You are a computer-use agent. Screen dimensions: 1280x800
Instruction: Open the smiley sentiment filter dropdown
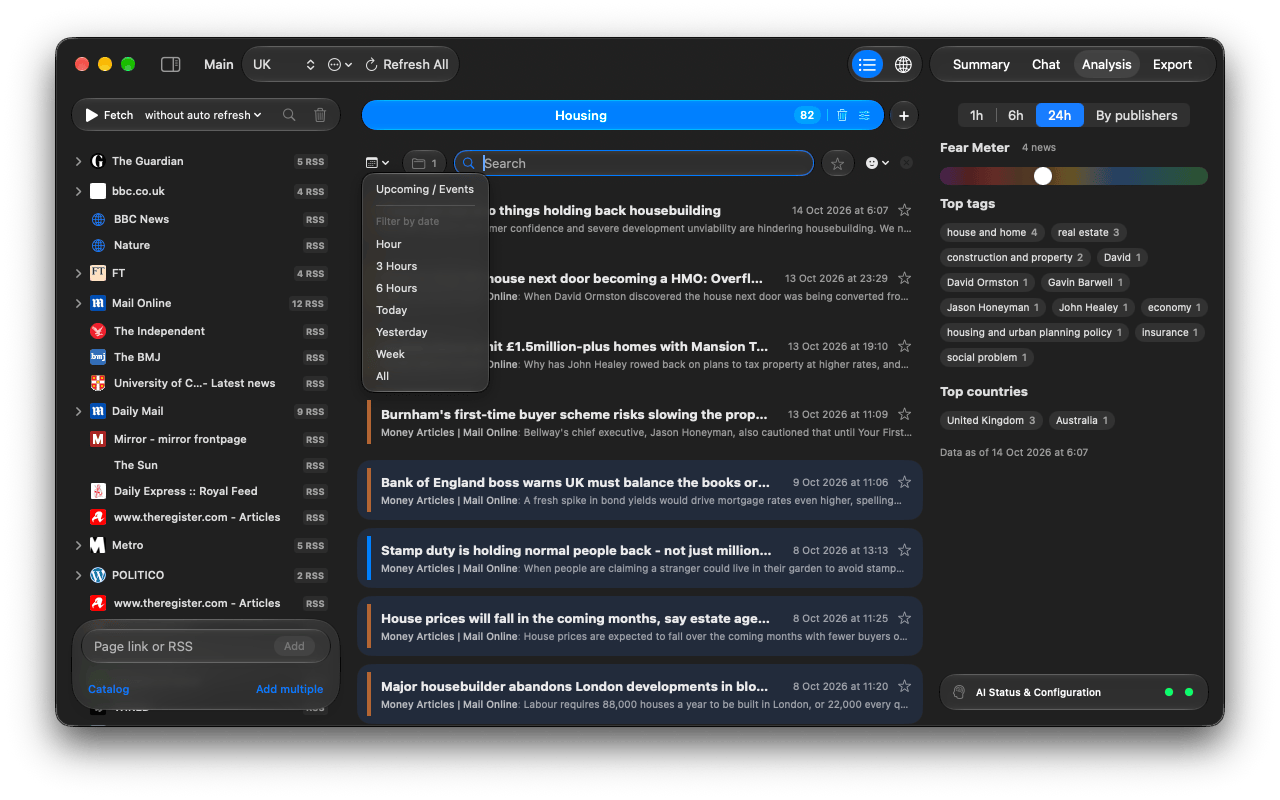coord(877,163)
